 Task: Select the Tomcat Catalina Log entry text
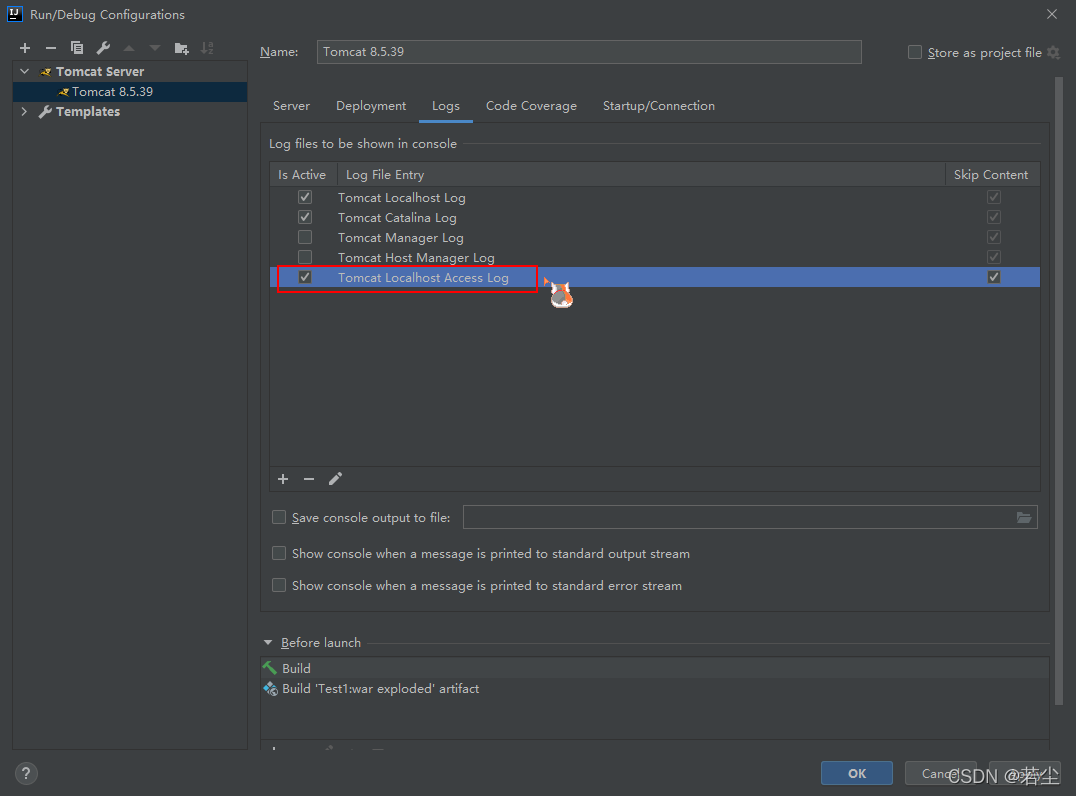click(x=397, y=218)
